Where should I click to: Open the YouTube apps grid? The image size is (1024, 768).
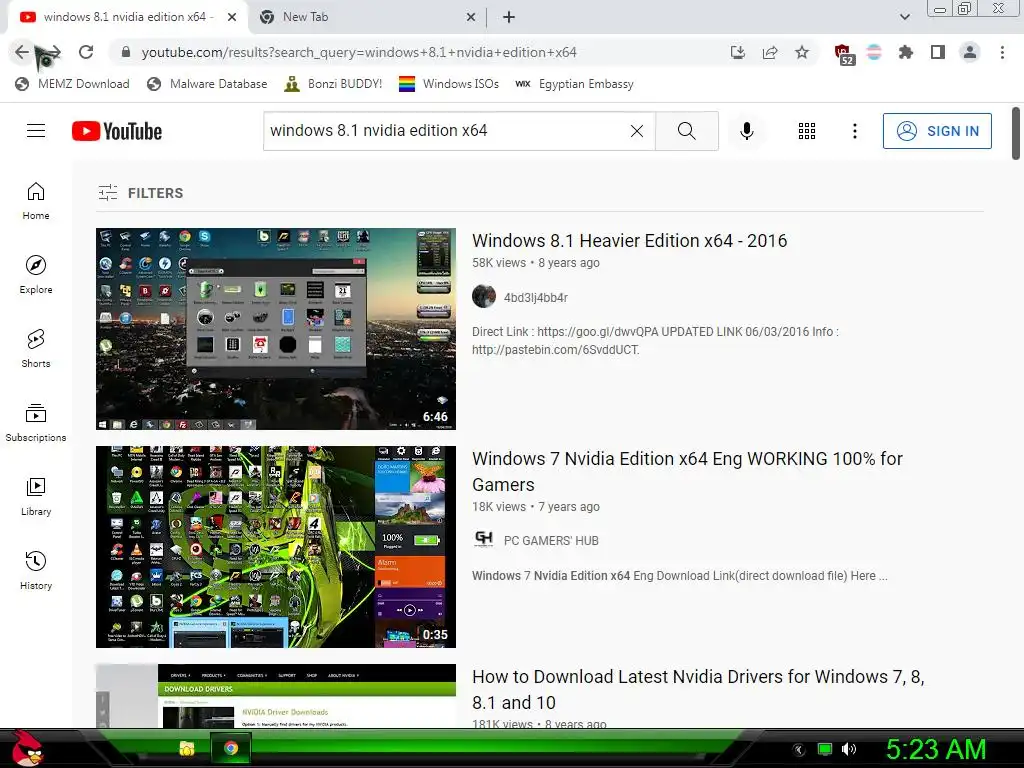[807, 131]
